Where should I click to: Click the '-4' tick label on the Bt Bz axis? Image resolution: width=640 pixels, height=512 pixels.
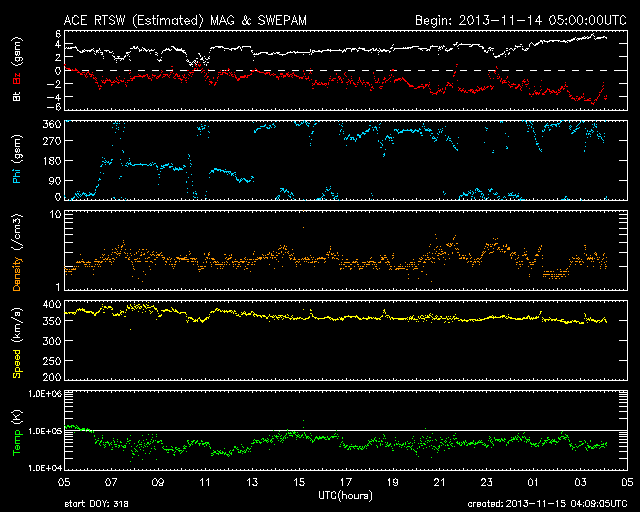pyautogui.click(x=55, y=97)
